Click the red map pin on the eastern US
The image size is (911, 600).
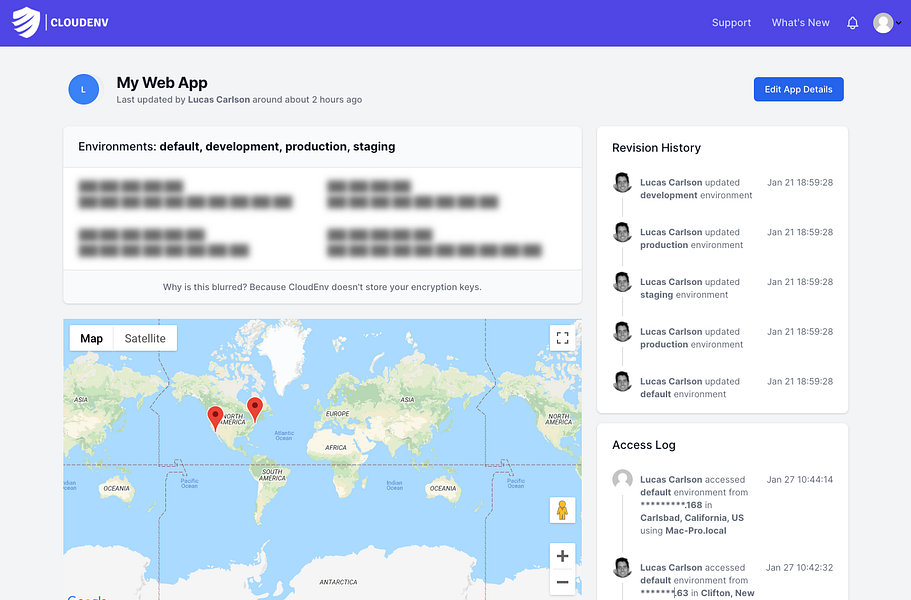(254, 409)
